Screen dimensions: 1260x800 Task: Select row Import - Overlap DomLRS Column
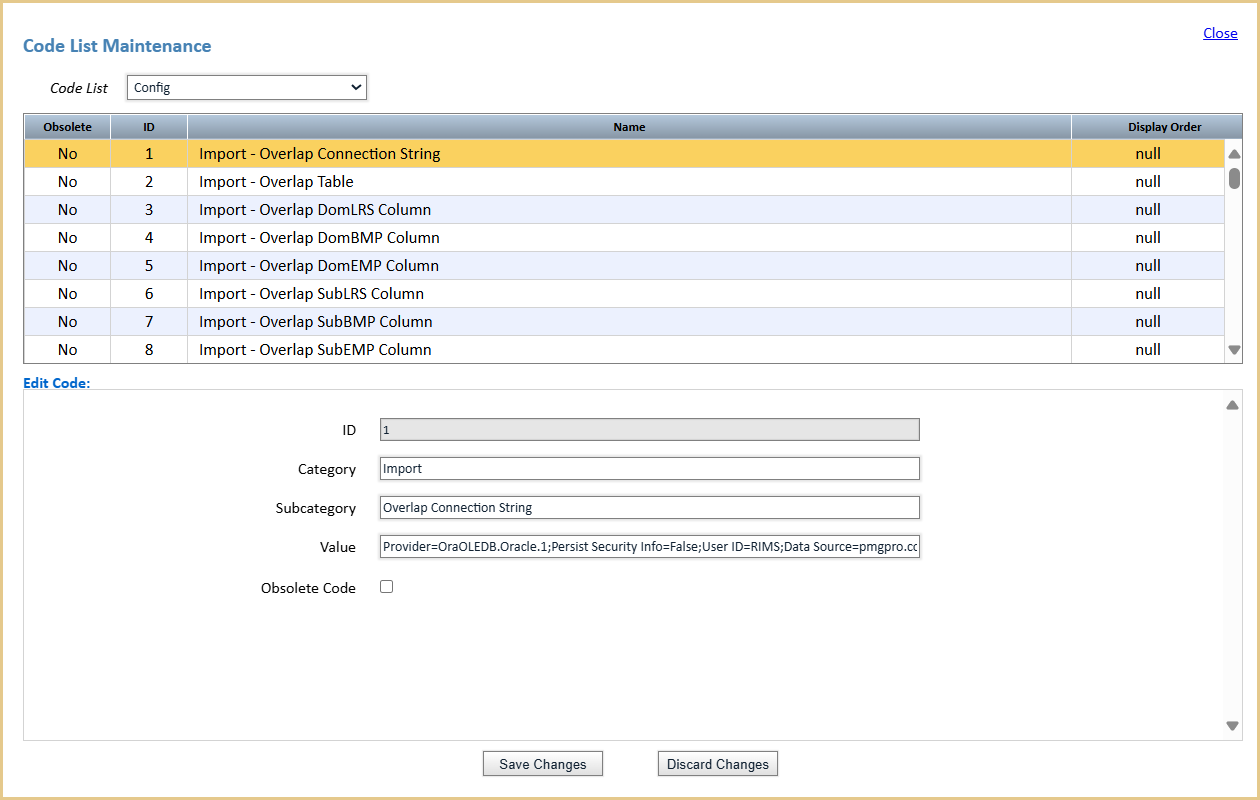[x=624, y=210]
